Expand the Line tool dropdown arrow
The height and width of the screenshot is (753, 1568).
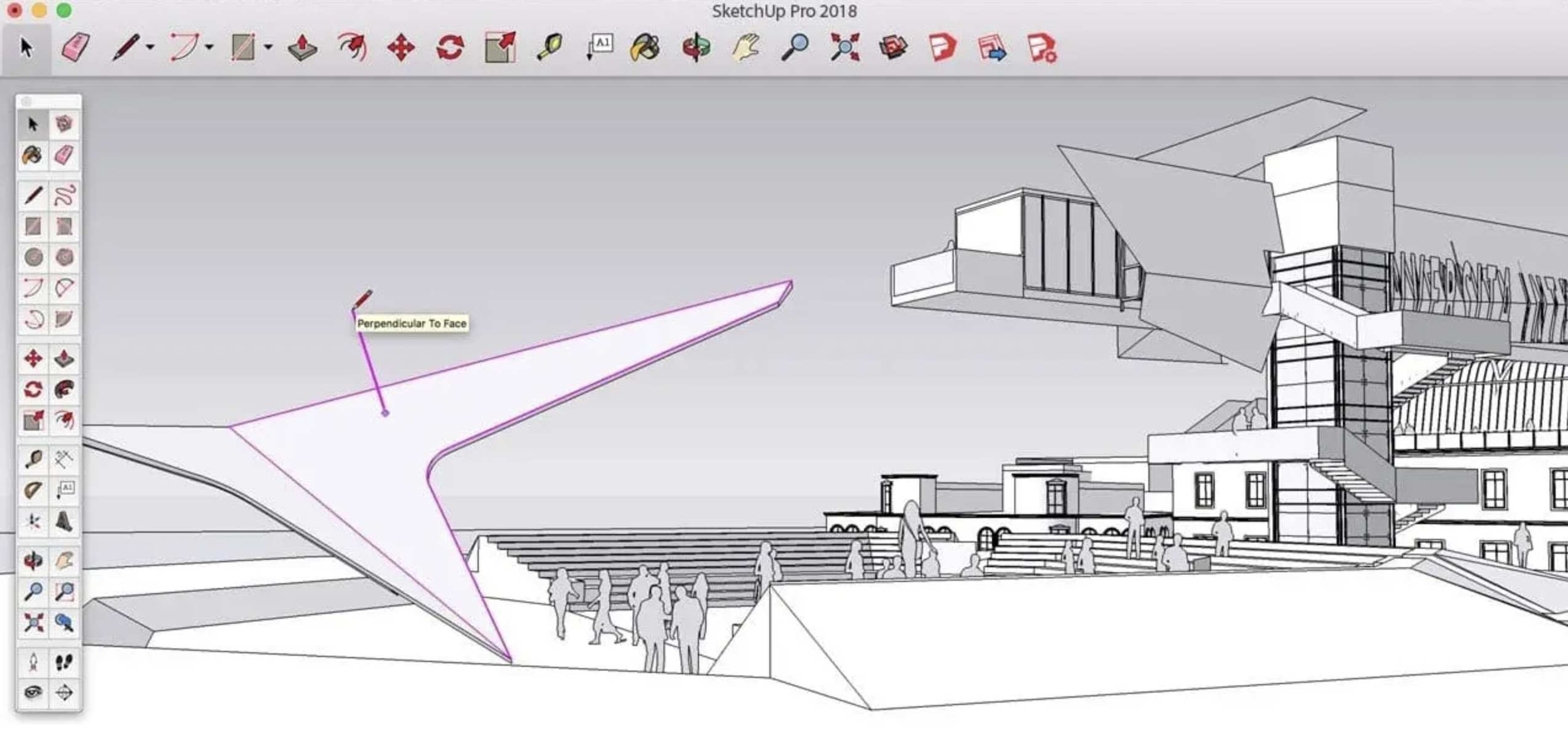[150, 47]
